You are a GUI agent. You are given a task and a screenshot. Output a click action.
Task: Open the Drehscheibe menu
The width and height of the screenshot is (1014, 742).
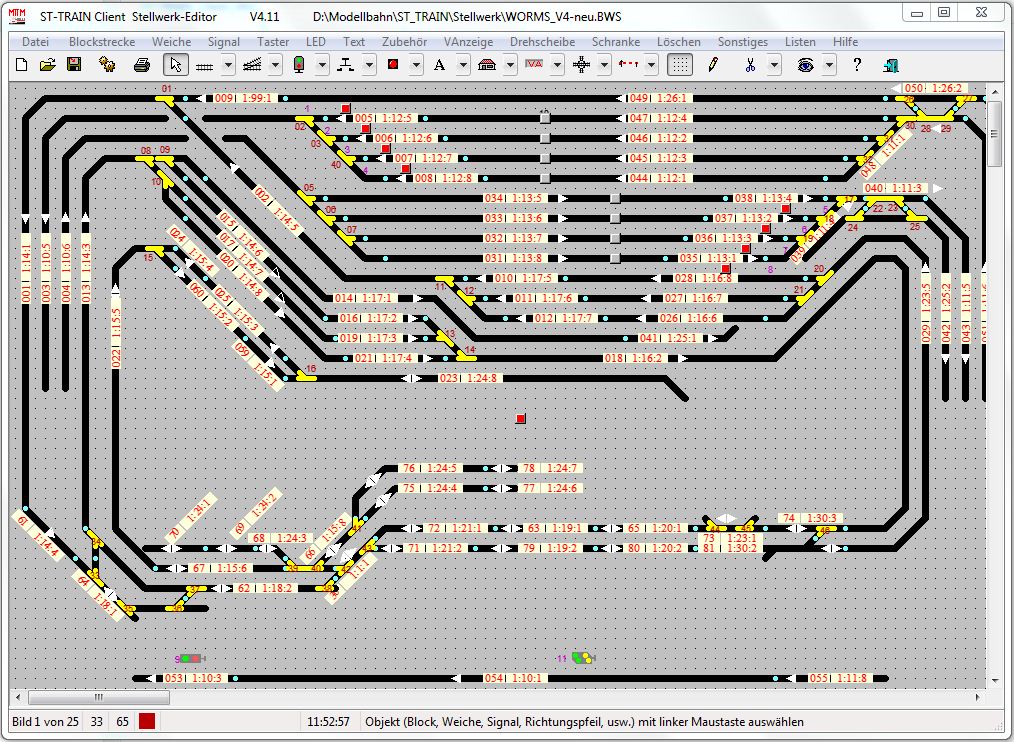(542, 42)
